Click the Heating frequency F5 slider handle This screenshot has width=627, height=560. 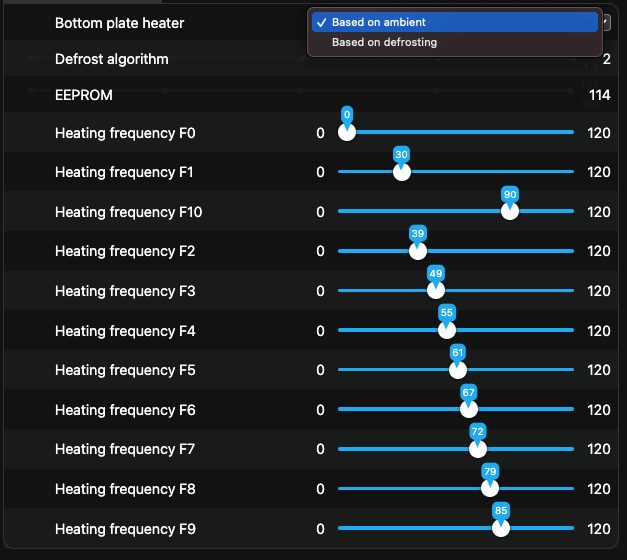point(458,370)
